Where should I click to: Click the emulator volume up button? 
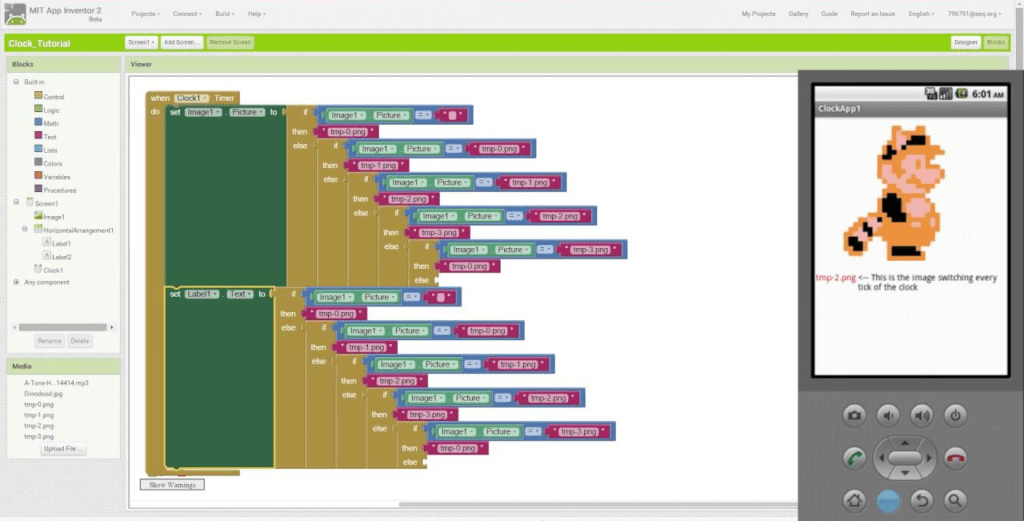click(921, 415)
